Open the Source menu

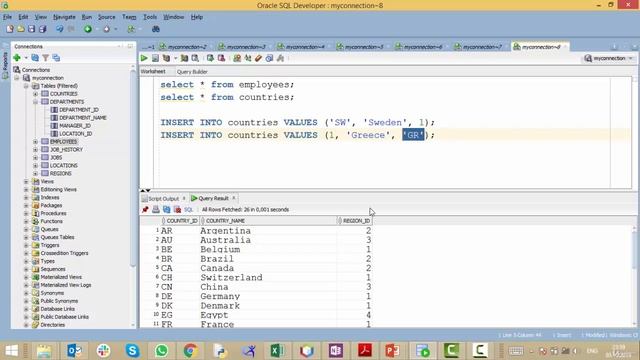coord(107,17)
